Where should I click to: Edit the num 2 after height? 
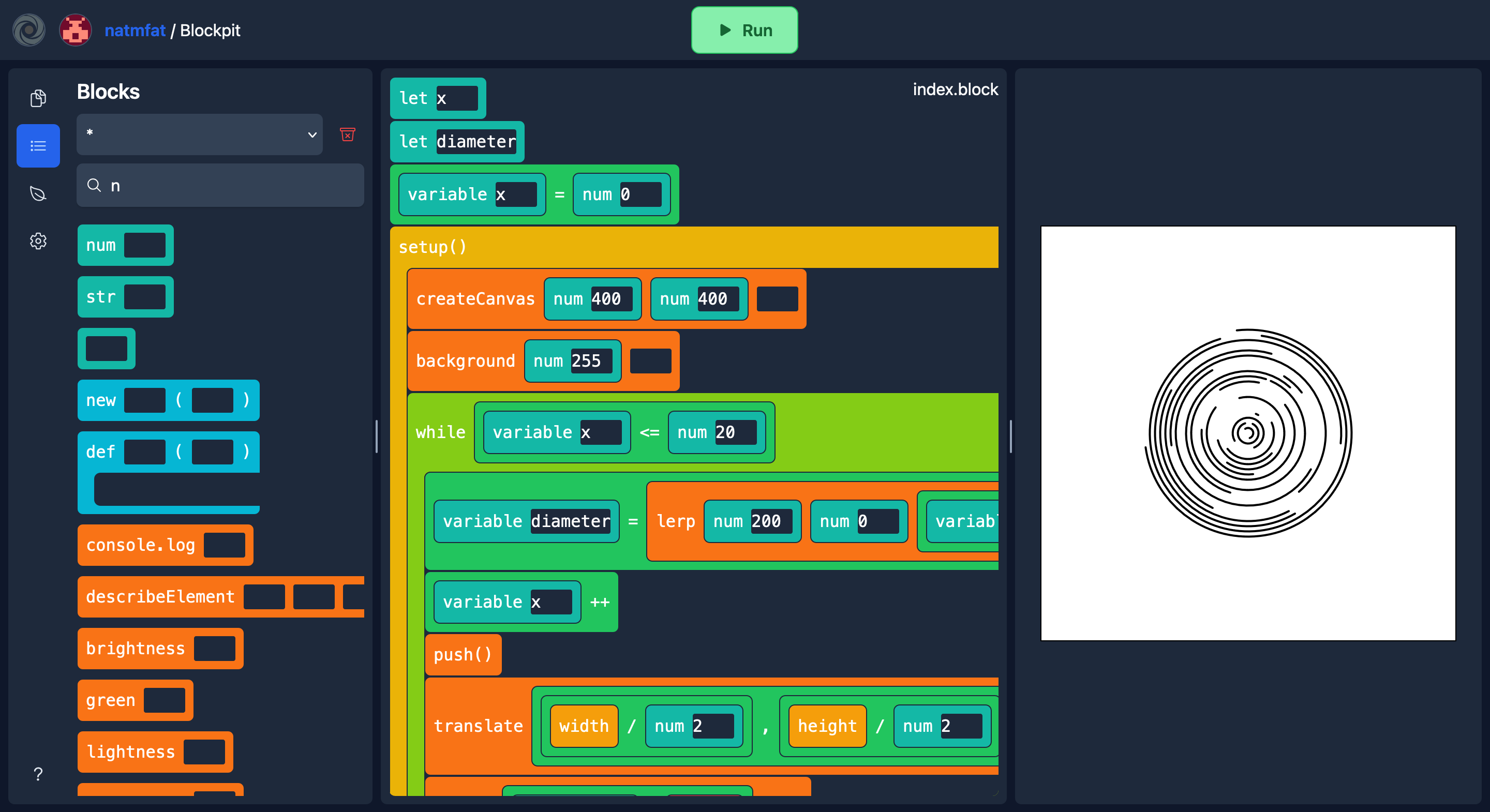point(961,727)
